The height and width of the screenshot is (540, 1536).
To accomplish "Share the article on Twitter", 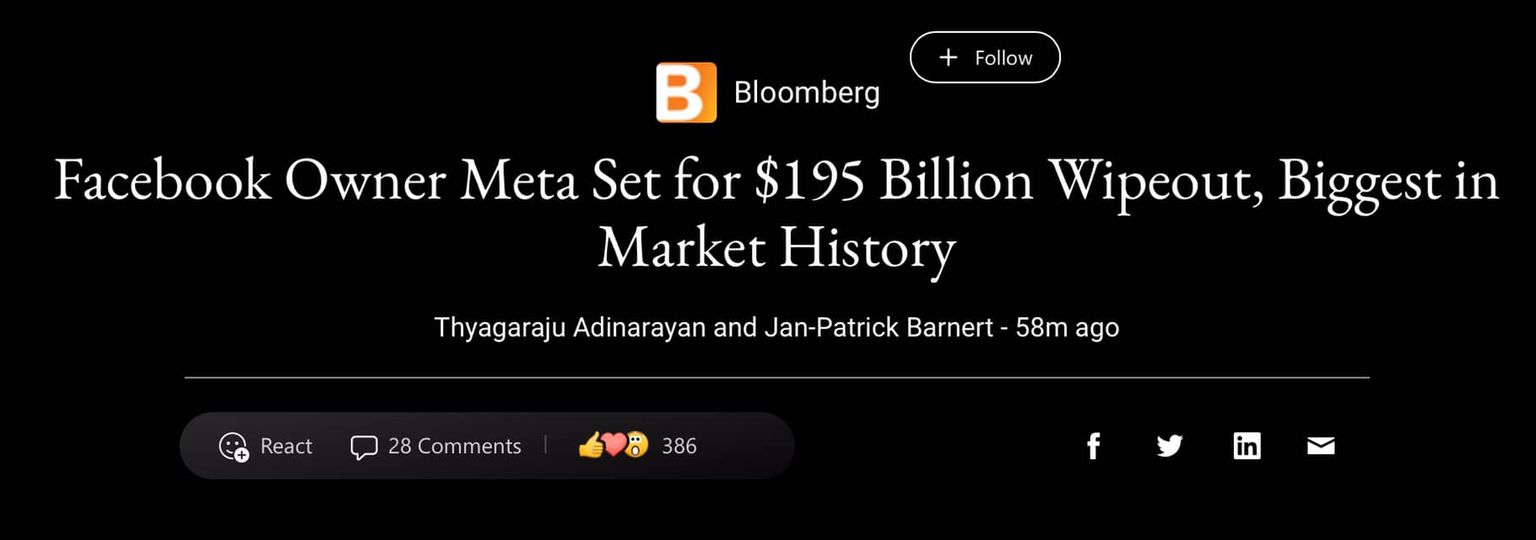I will coord(1169,446).
